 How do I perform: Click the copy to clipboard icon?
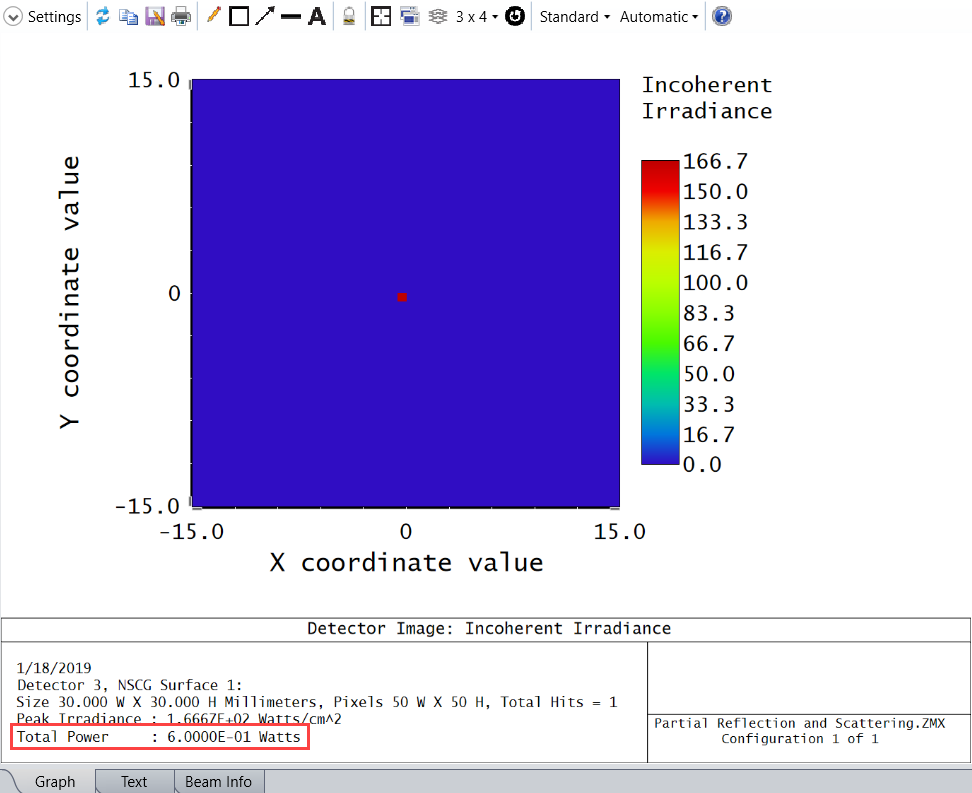128,17
